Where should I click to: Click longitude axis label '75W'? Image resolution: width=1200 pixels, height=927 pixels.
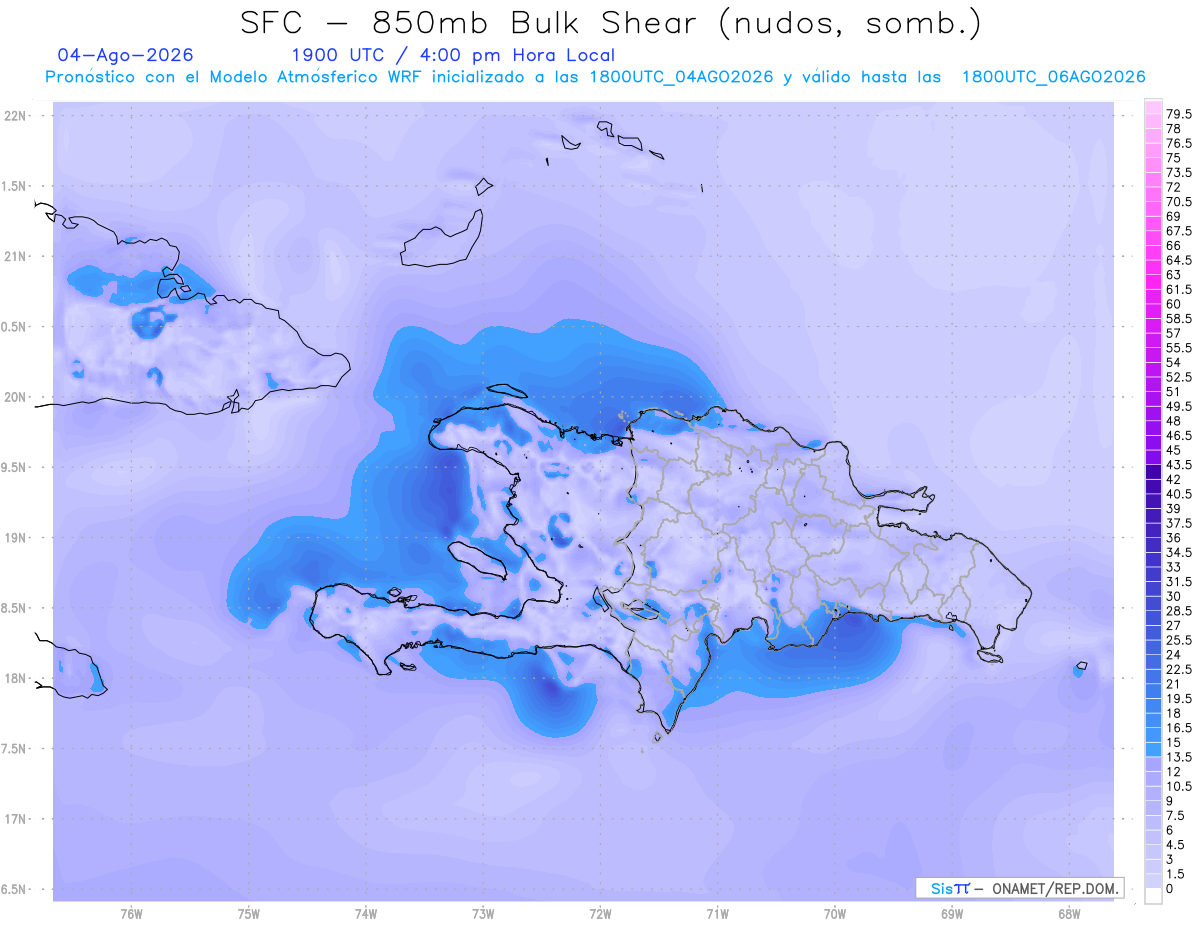point(249,914)
